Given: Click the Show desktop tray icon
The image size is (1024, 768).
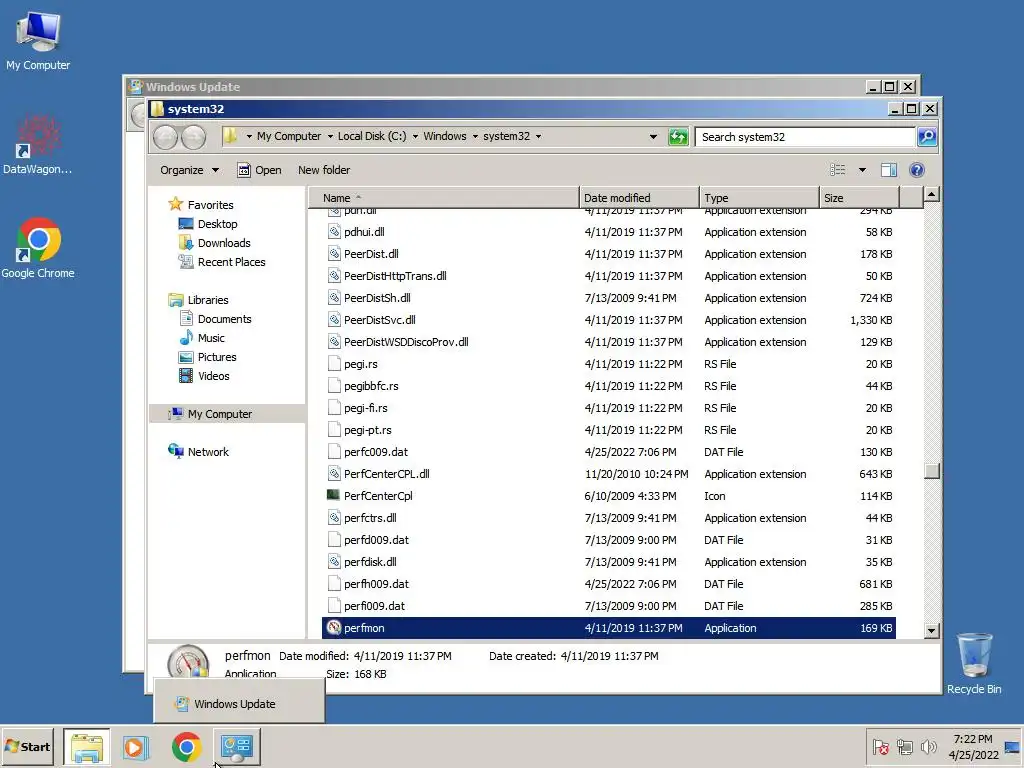Looking at the screenshot, I should click(x=1012, y=746).
